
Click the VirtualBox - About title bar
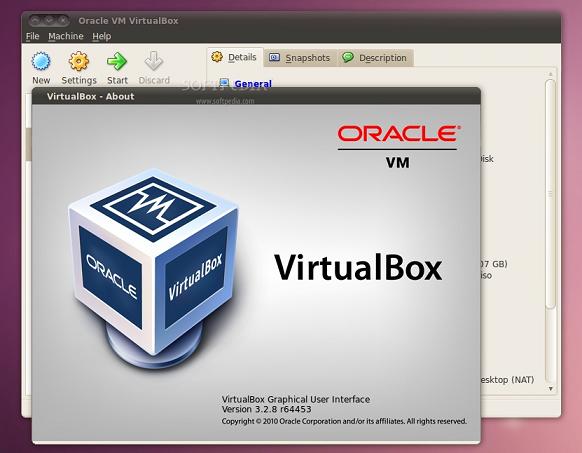tap(256, 97)
